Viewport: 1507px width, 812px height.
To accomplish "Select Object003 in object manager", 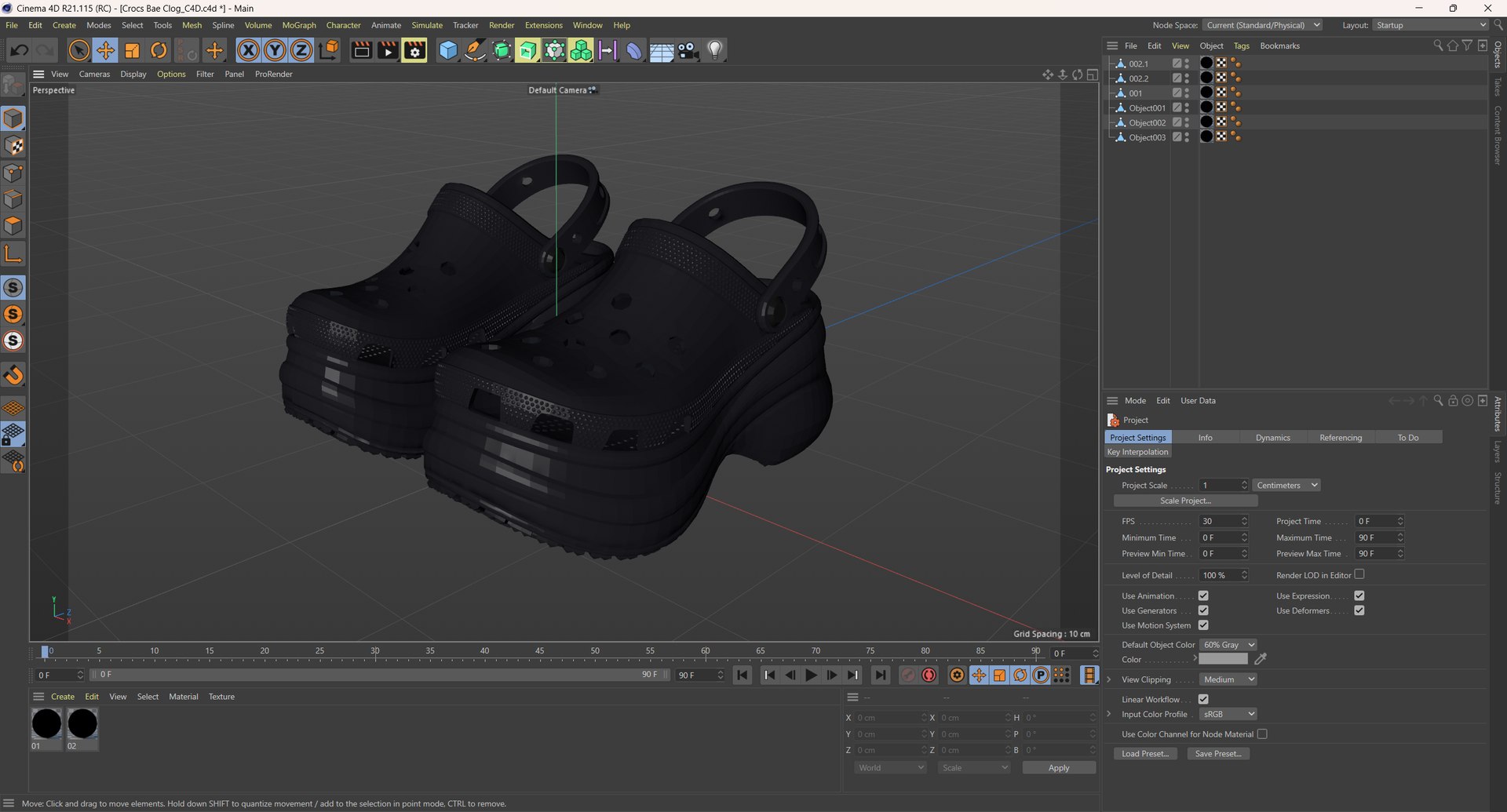I will pos(1147,137).
